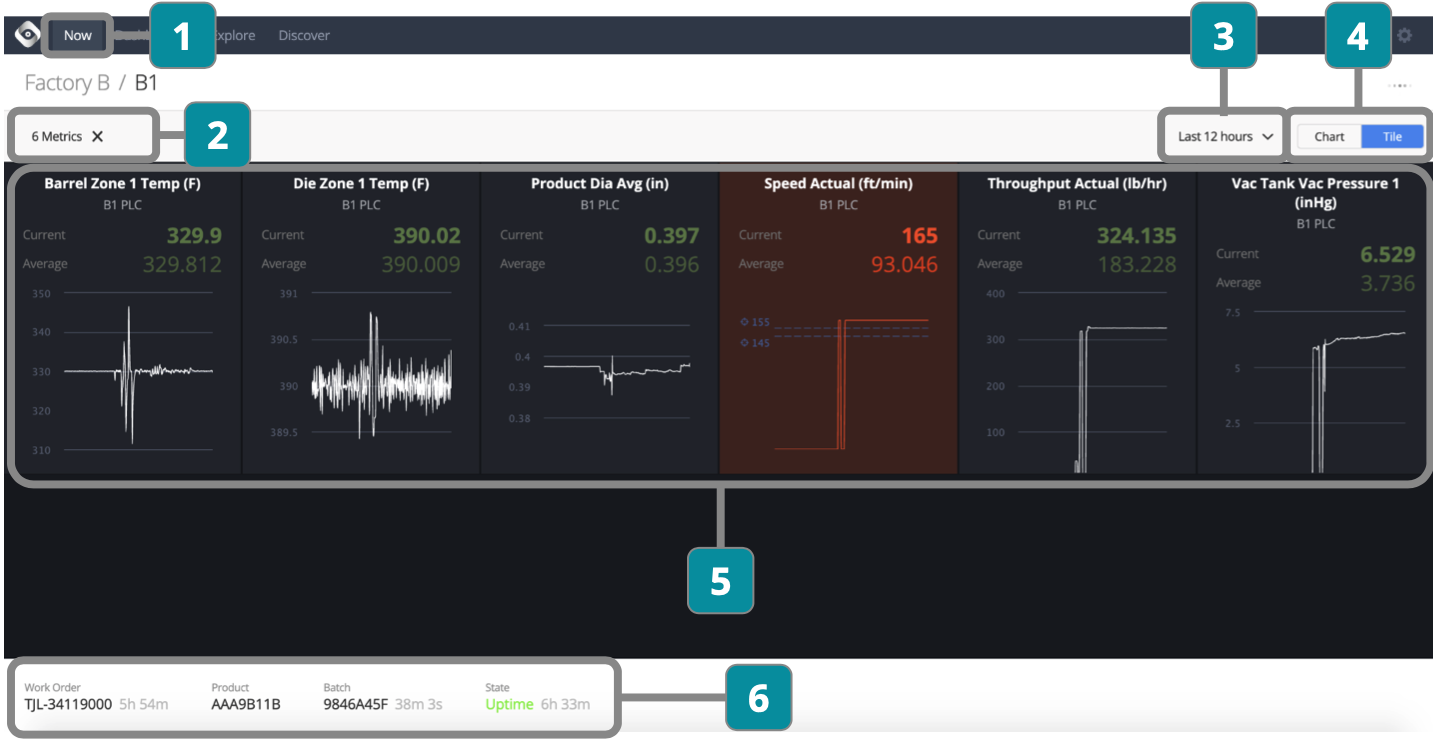The image size is (1433, 741).
Task: Go to the Discover menu item
Action: click(x=304, y=35)
